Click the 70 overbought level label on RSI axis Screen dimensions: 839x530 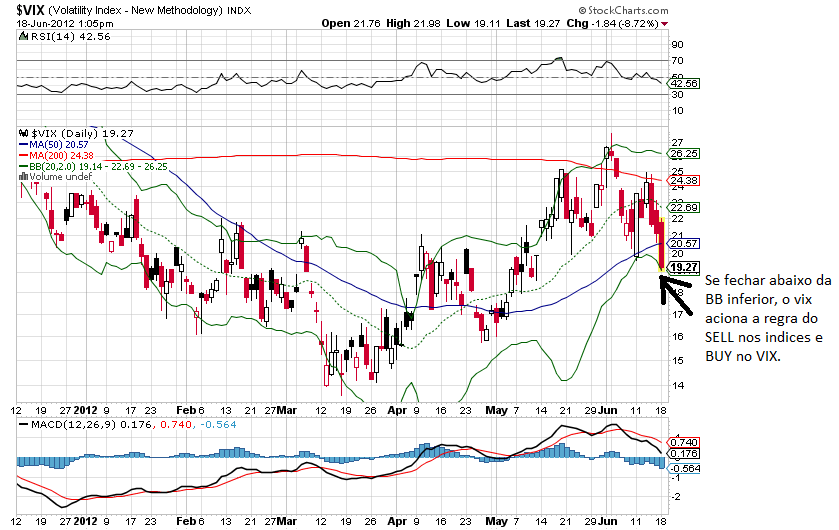click(x=677, y=60)
